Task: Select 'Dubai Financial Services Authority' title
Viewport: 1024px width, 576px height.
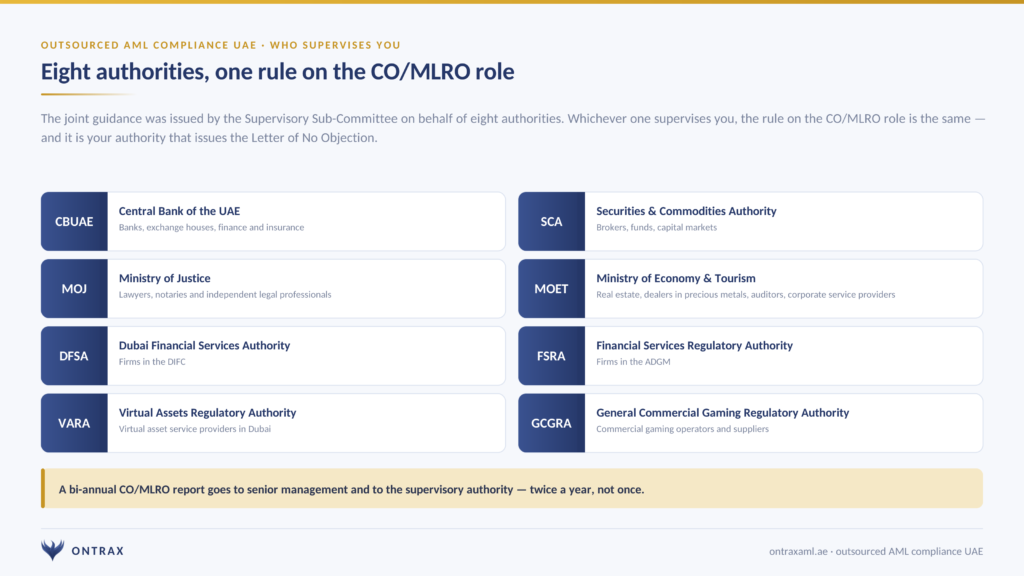Action: (x=204, y=345)
